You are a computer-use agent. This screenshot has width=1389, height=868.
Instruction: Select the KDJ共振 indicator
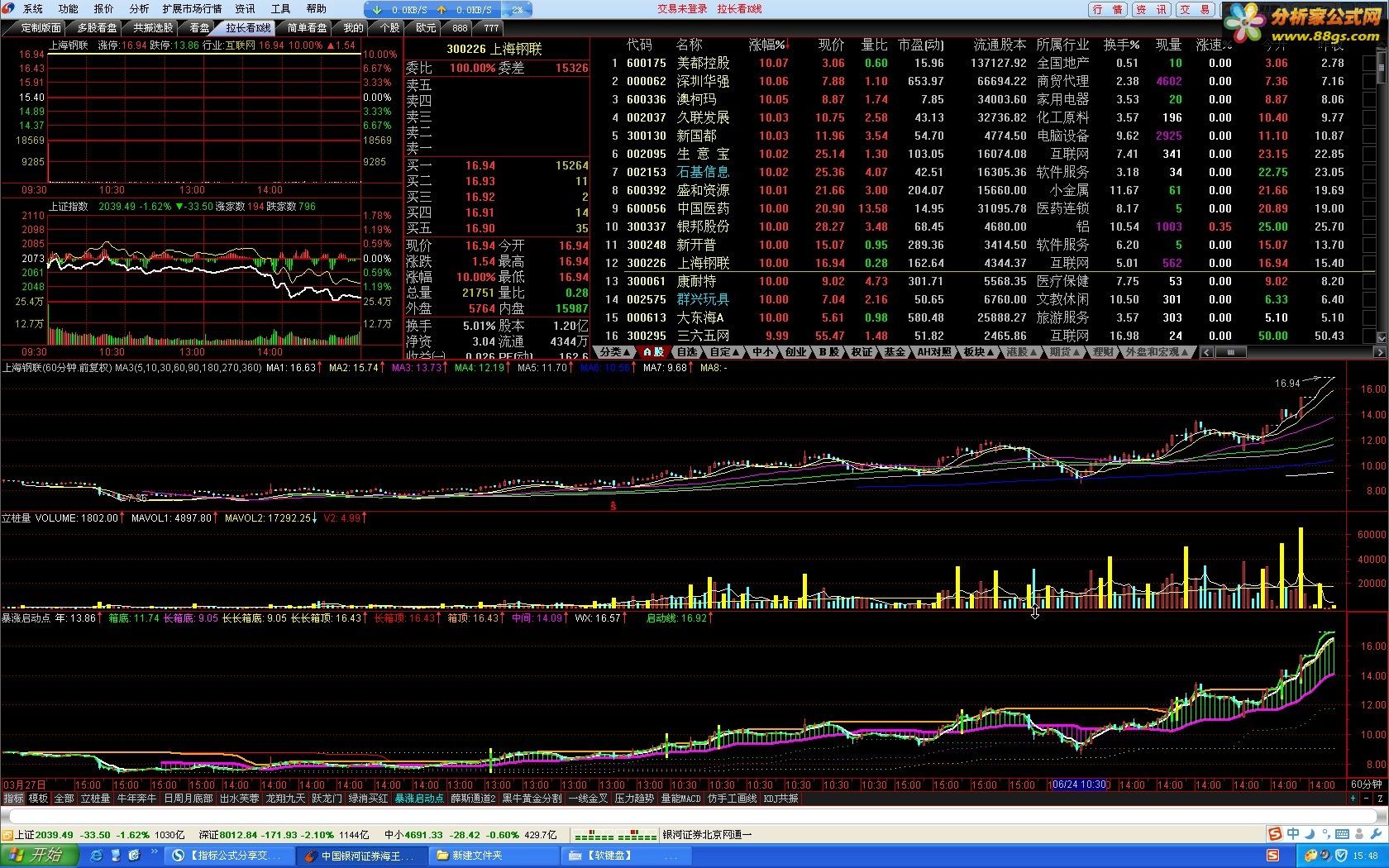pyautogui.click(x=781, y=799)
